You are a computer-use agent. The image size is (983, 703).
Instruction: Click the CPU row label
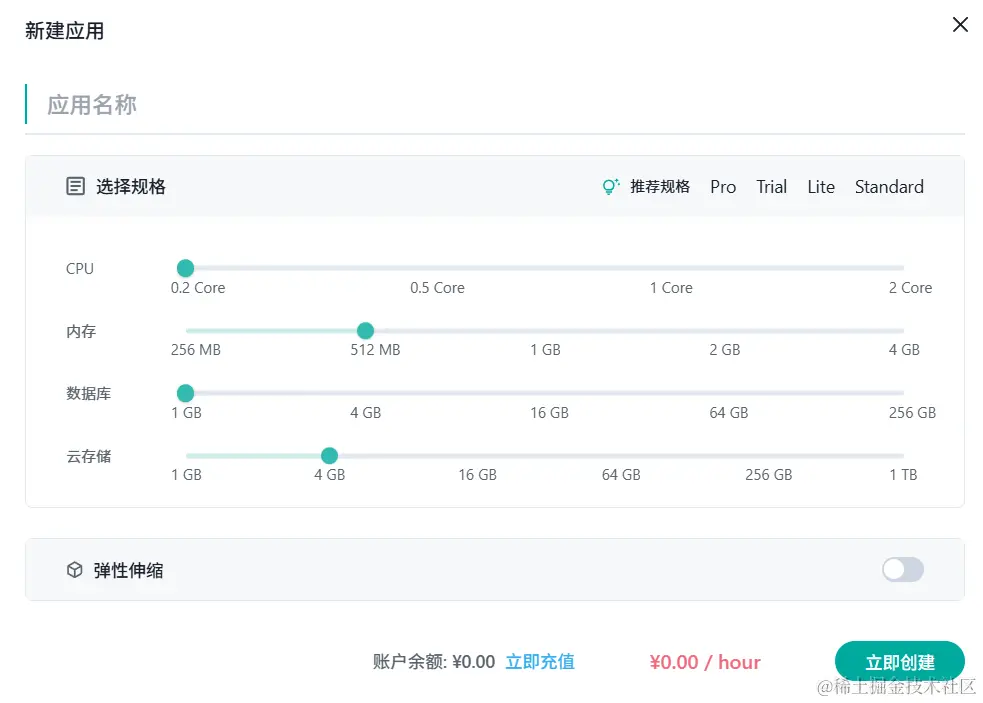pos(80,269)
